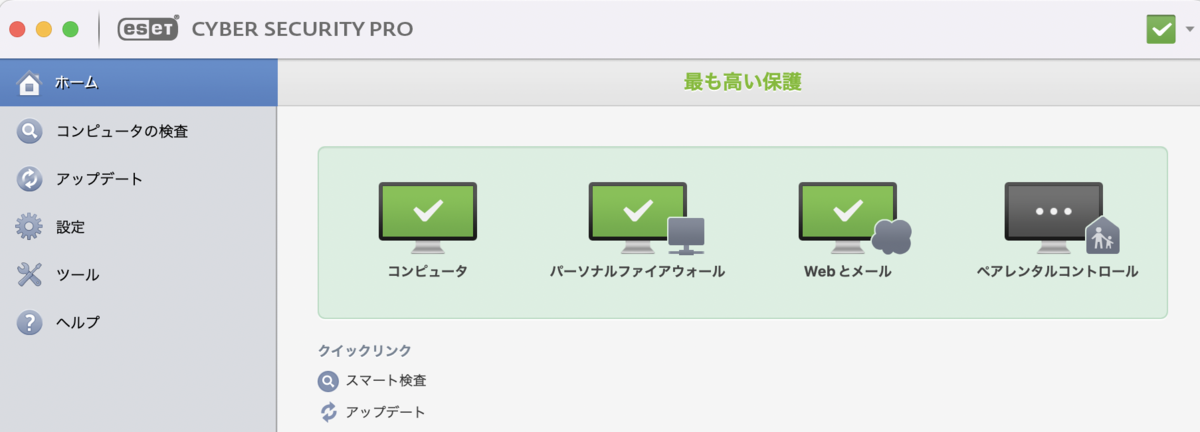The height and width of the screenshot is (432, 1200).
Task: Select the ホーム item in the sidebar
Action: 138,83
